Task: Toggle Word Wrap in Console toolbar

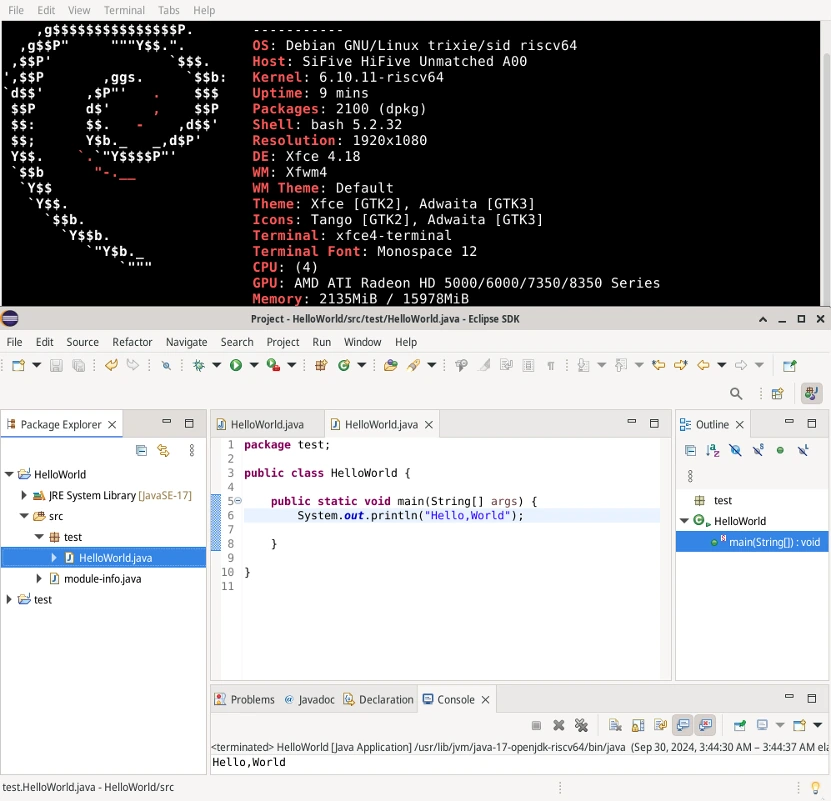Action: [x=661, y=726]
